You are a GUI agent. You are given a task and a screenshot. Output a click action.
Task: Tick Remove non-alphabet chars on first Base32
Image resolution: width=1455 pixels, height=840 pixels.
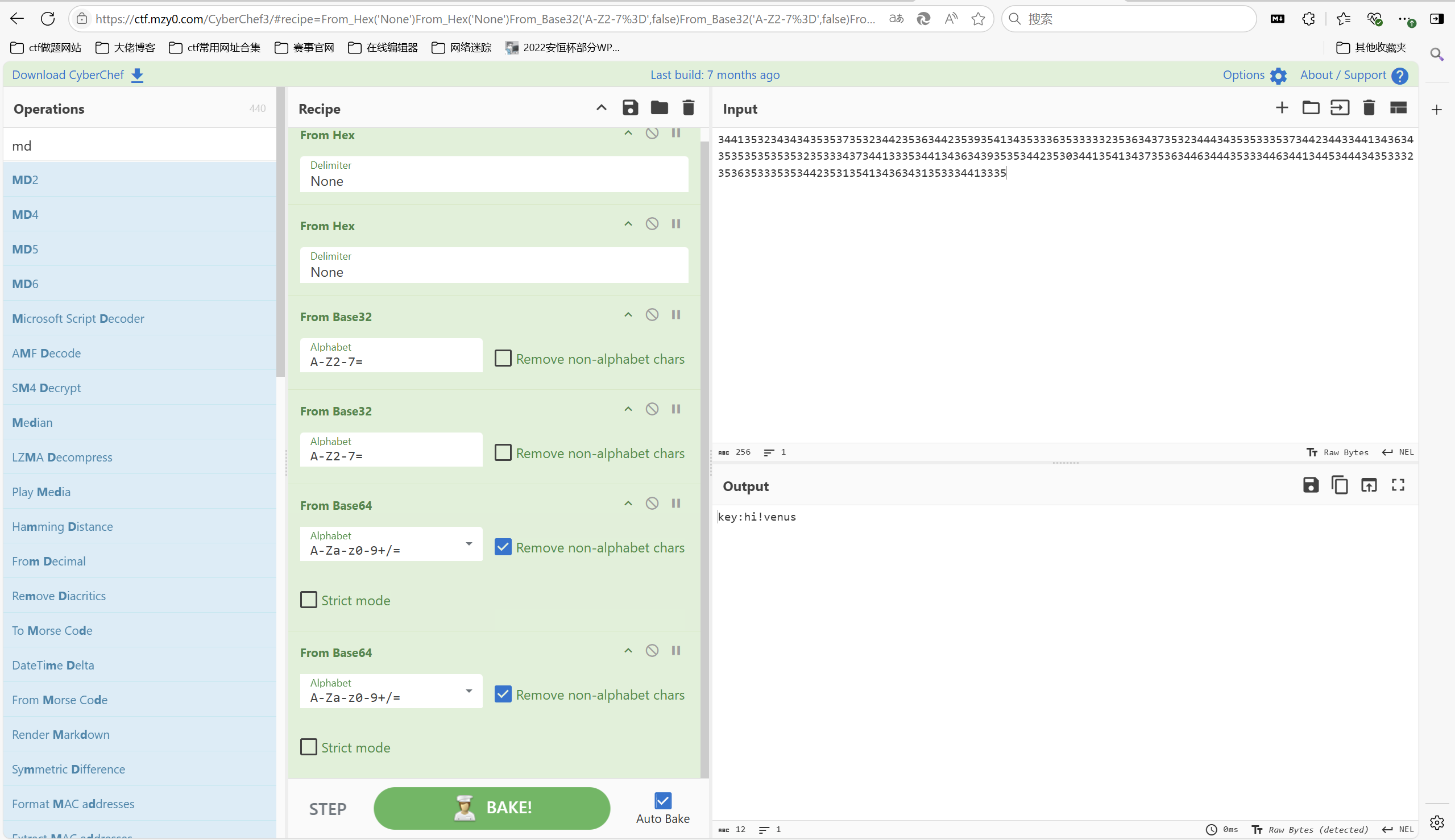click(503, 358)
